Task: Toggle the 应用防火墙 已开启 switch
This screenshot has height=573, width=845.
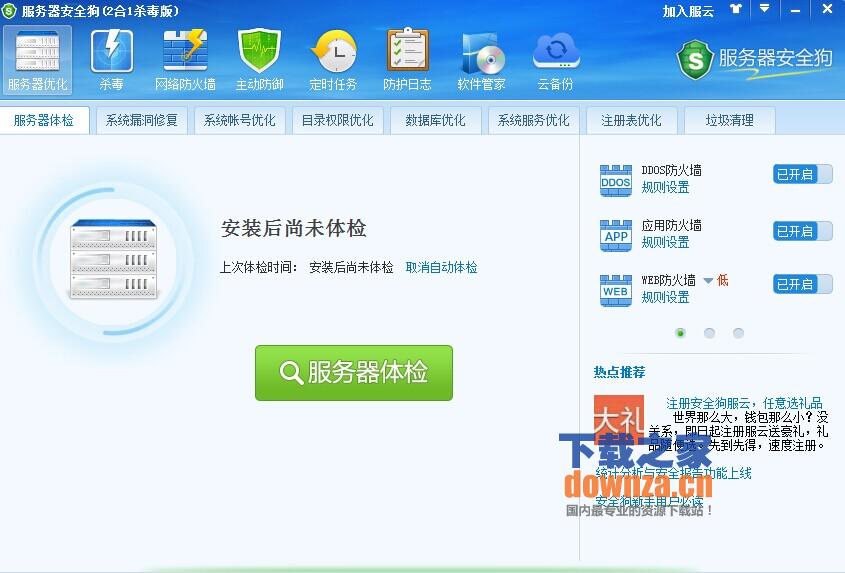Action: (x=802, y=231)
